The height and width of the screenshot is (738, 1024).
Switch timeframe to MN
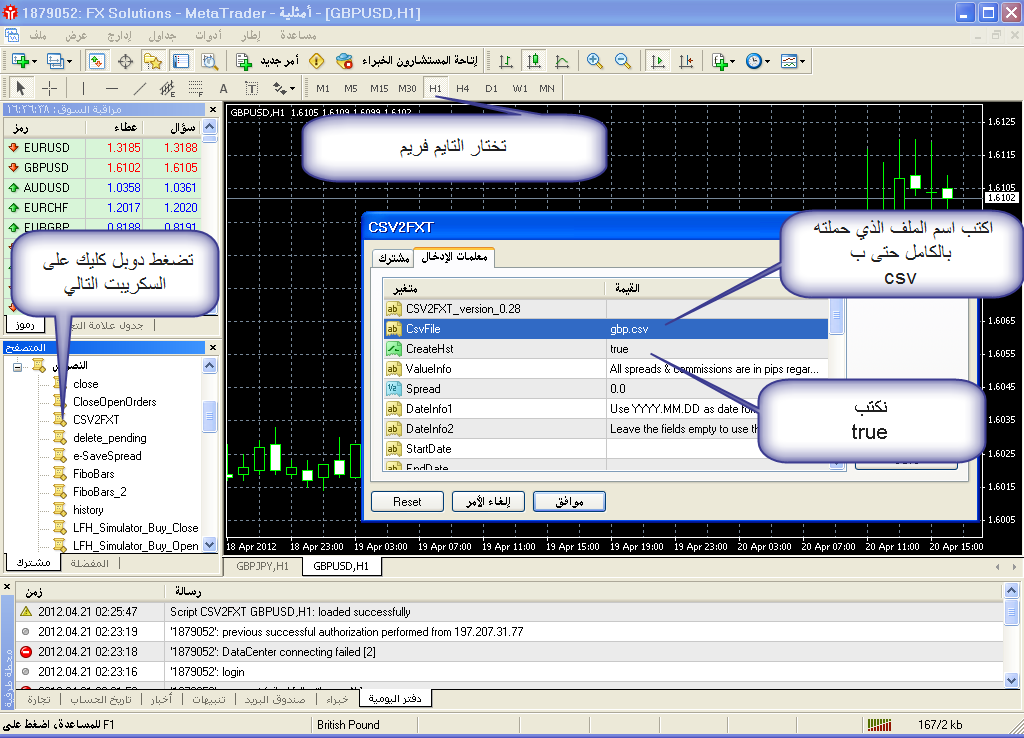pos(547,88)
